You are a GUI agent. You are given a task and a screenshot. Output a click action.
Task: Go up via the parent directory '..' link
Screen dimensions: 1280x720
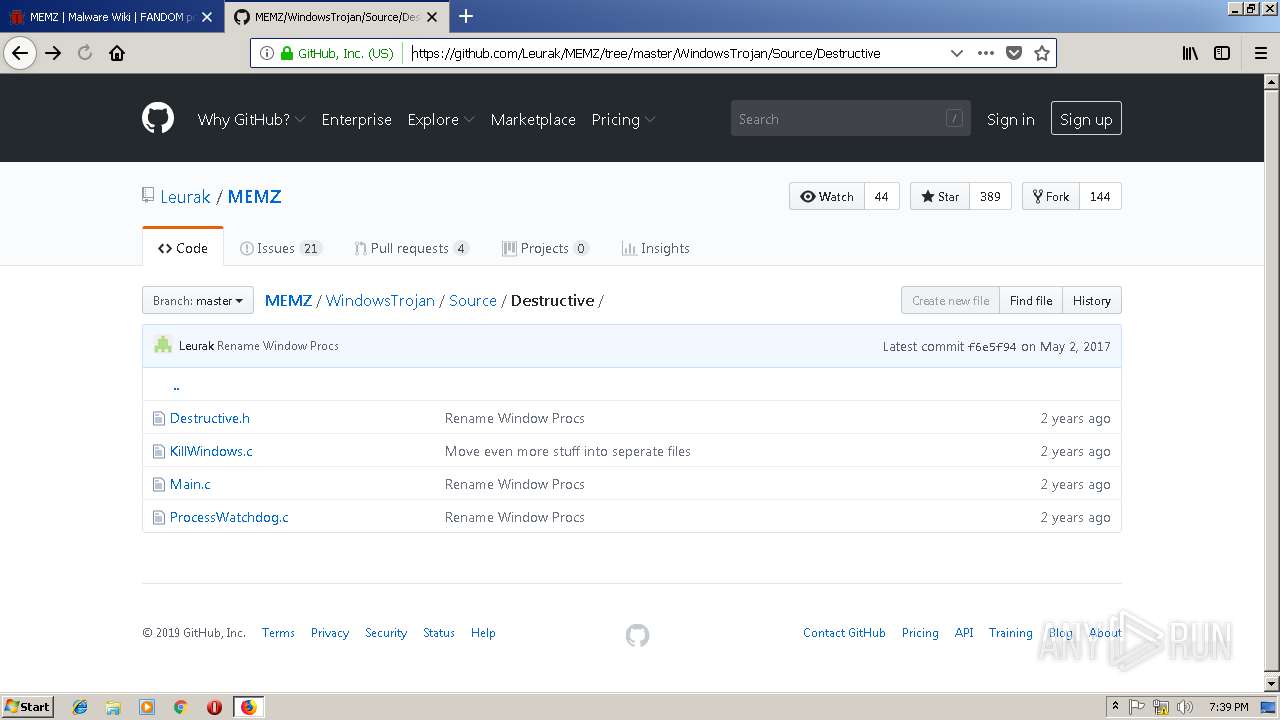pyautogui.click(x=176, y=386)
